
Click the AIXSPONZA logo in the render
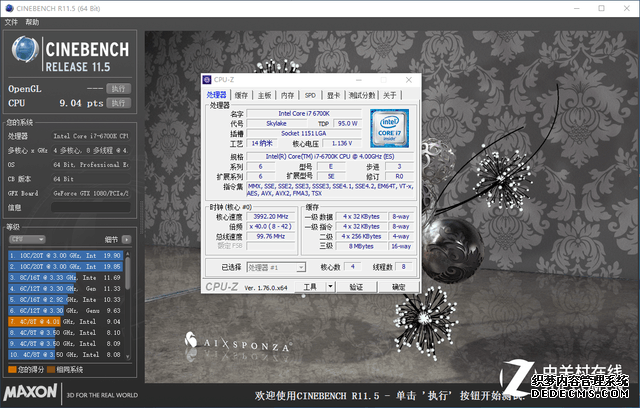238,342
